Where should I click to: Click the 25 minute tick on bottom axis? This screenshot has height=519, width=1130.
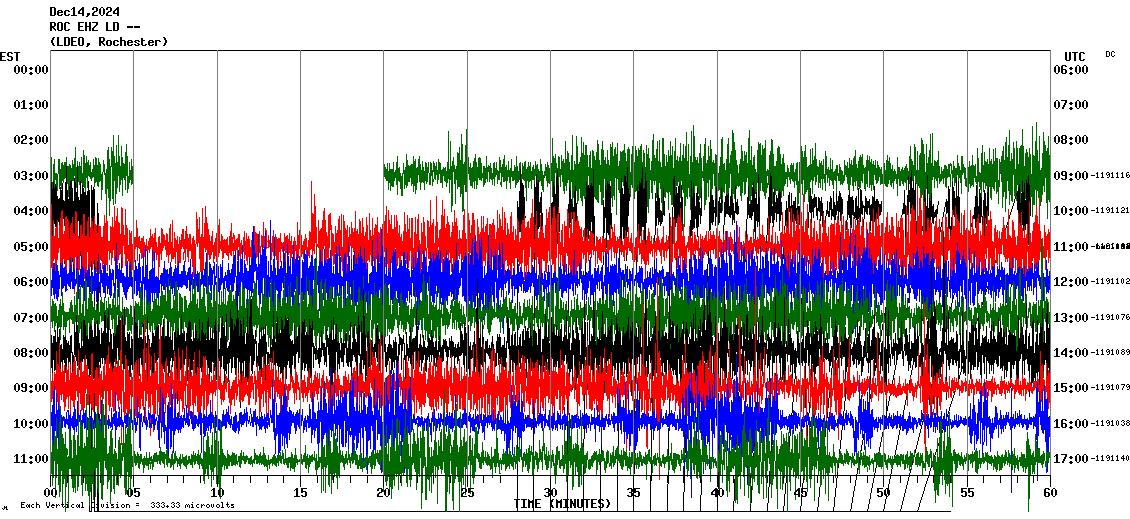467,493
